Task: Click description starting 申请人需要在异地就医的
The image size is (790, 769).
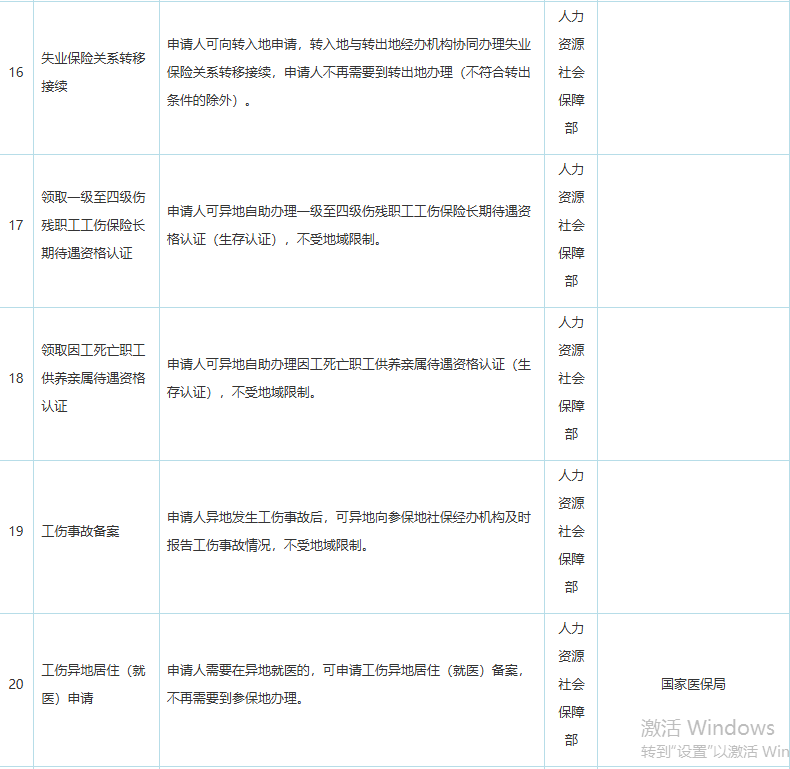Action: coord(347,684)
